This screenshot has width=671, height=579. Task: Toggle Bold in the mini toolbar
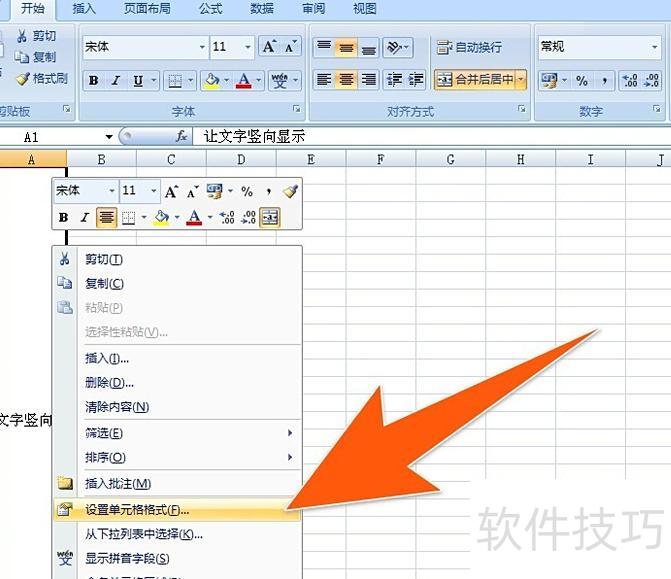coord(63,217)
